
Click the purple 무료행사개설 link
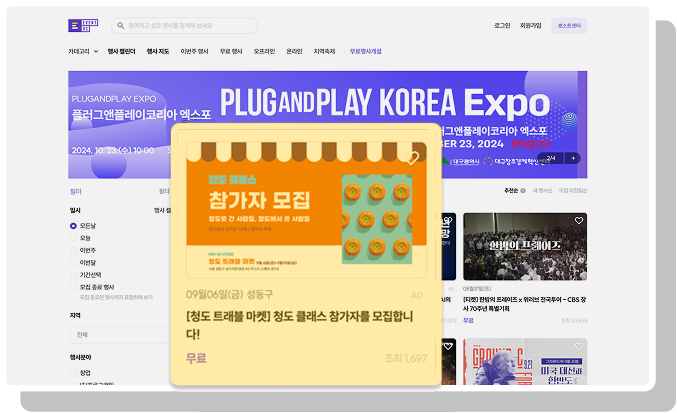(x=365, y=51)
